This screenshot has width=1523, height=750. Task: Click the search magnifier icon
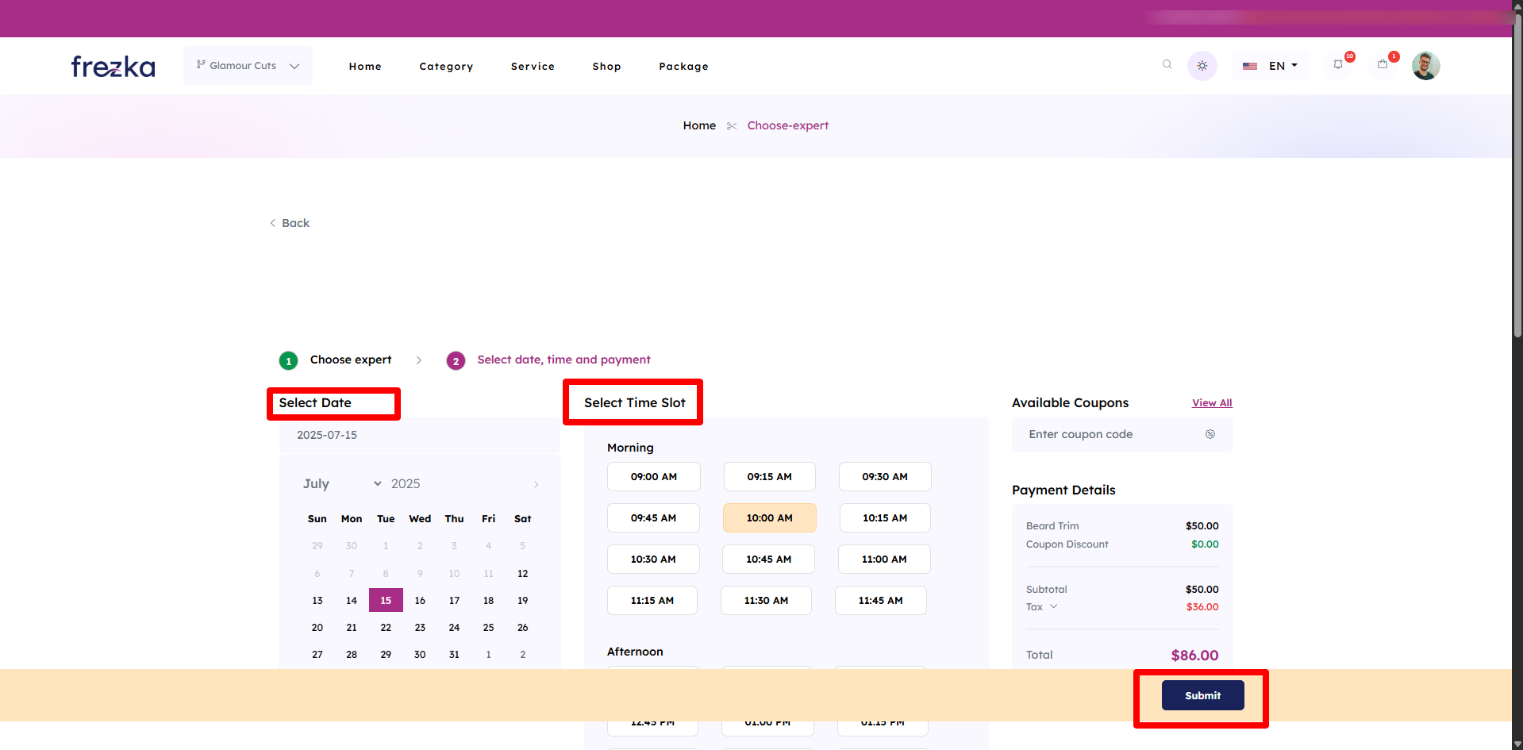coord(1167,65)
